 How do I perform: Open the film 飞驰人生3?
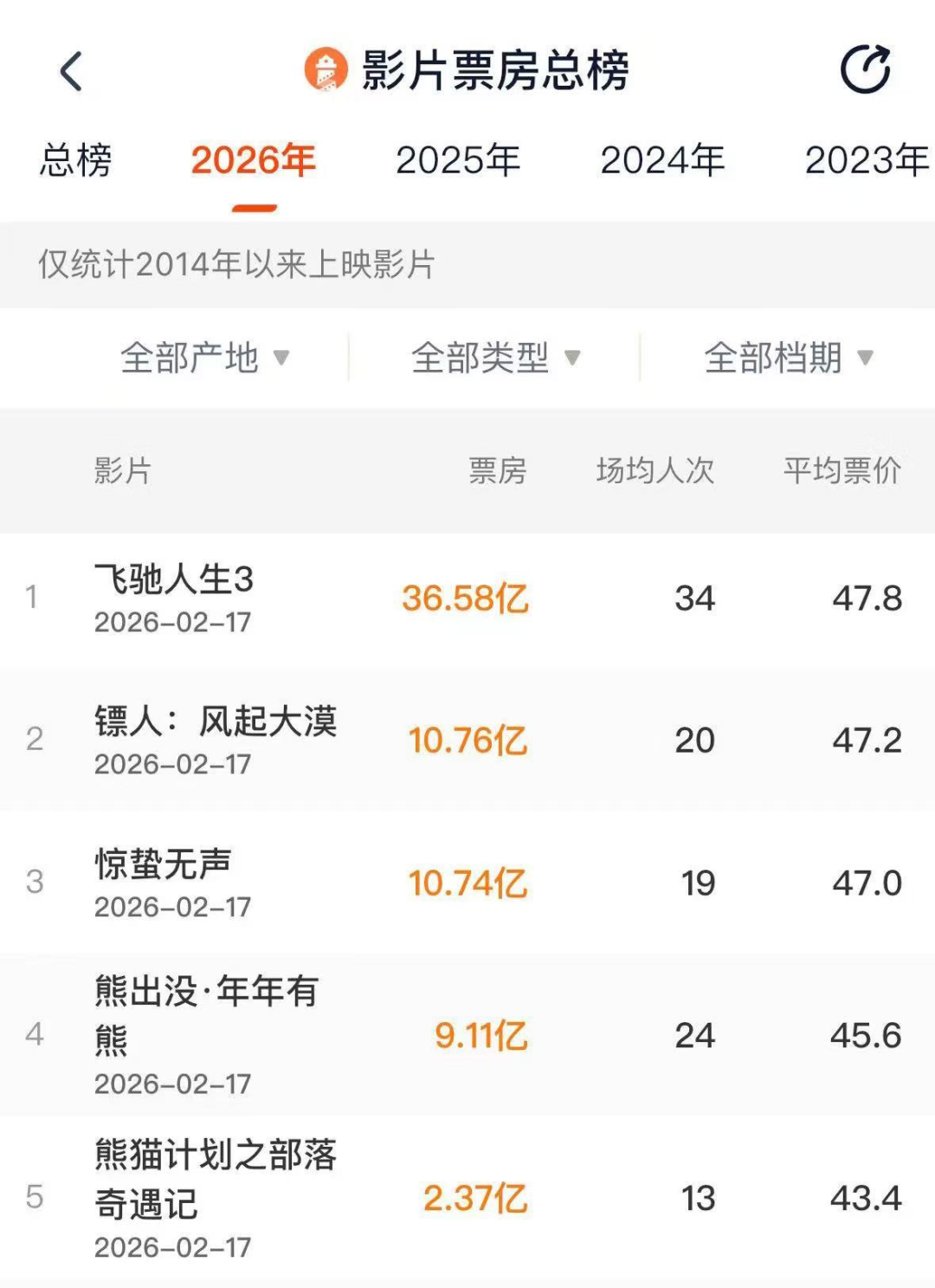point(174,579)
